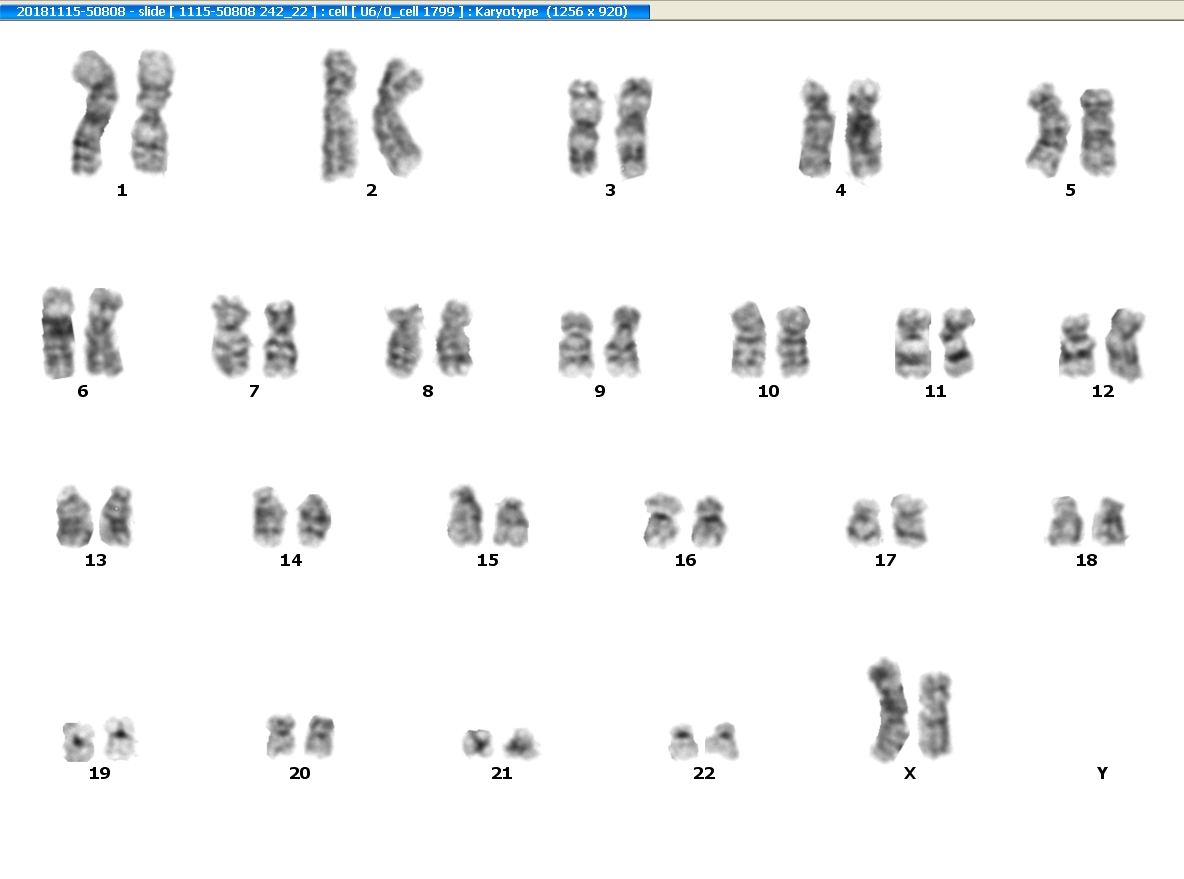Click the label number 11

coord(935,391)
